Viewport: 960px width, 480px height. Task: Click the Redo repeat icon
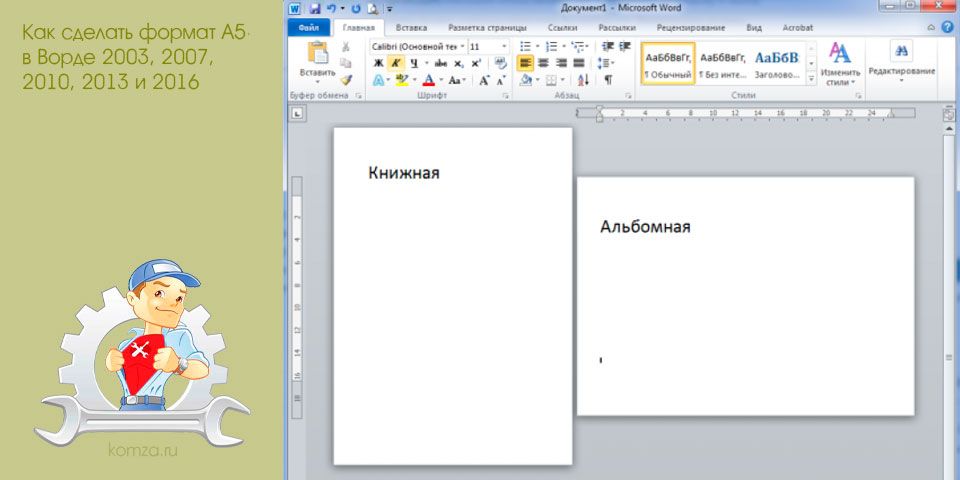[356, 9]
